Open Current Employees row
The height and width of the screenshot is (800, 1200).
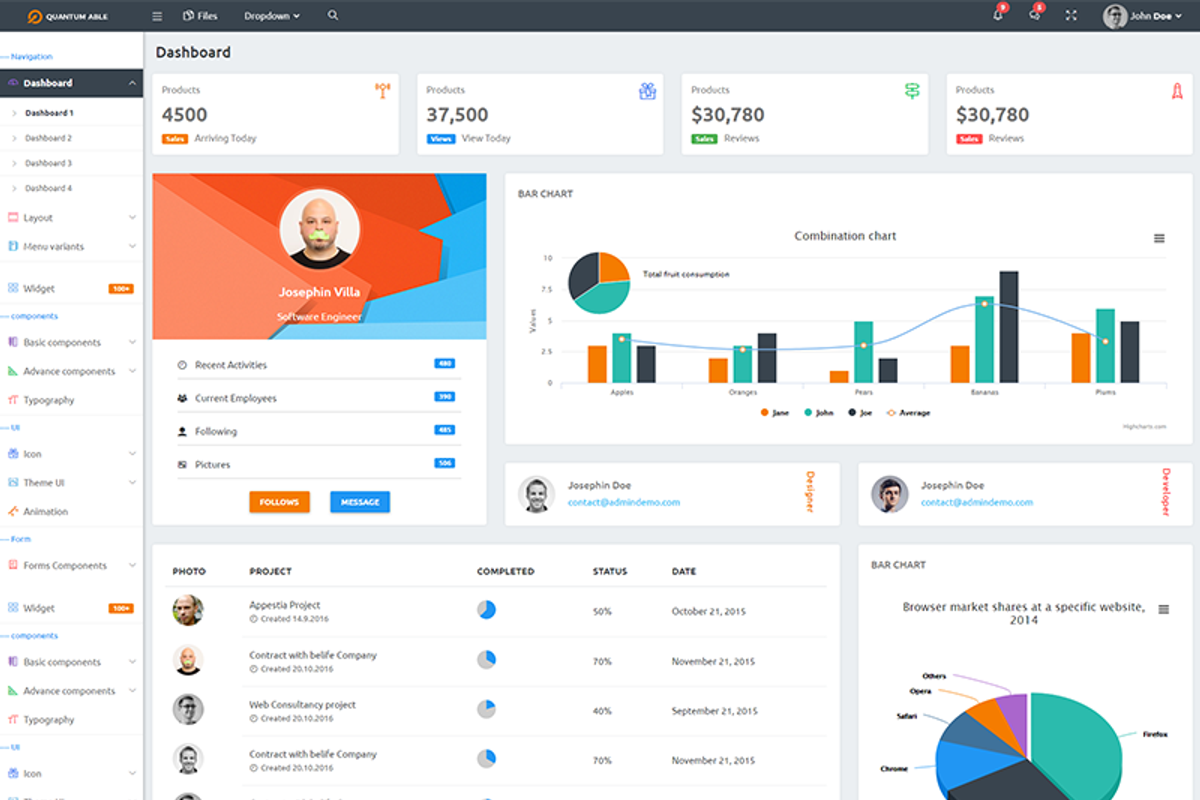[317, 398]
